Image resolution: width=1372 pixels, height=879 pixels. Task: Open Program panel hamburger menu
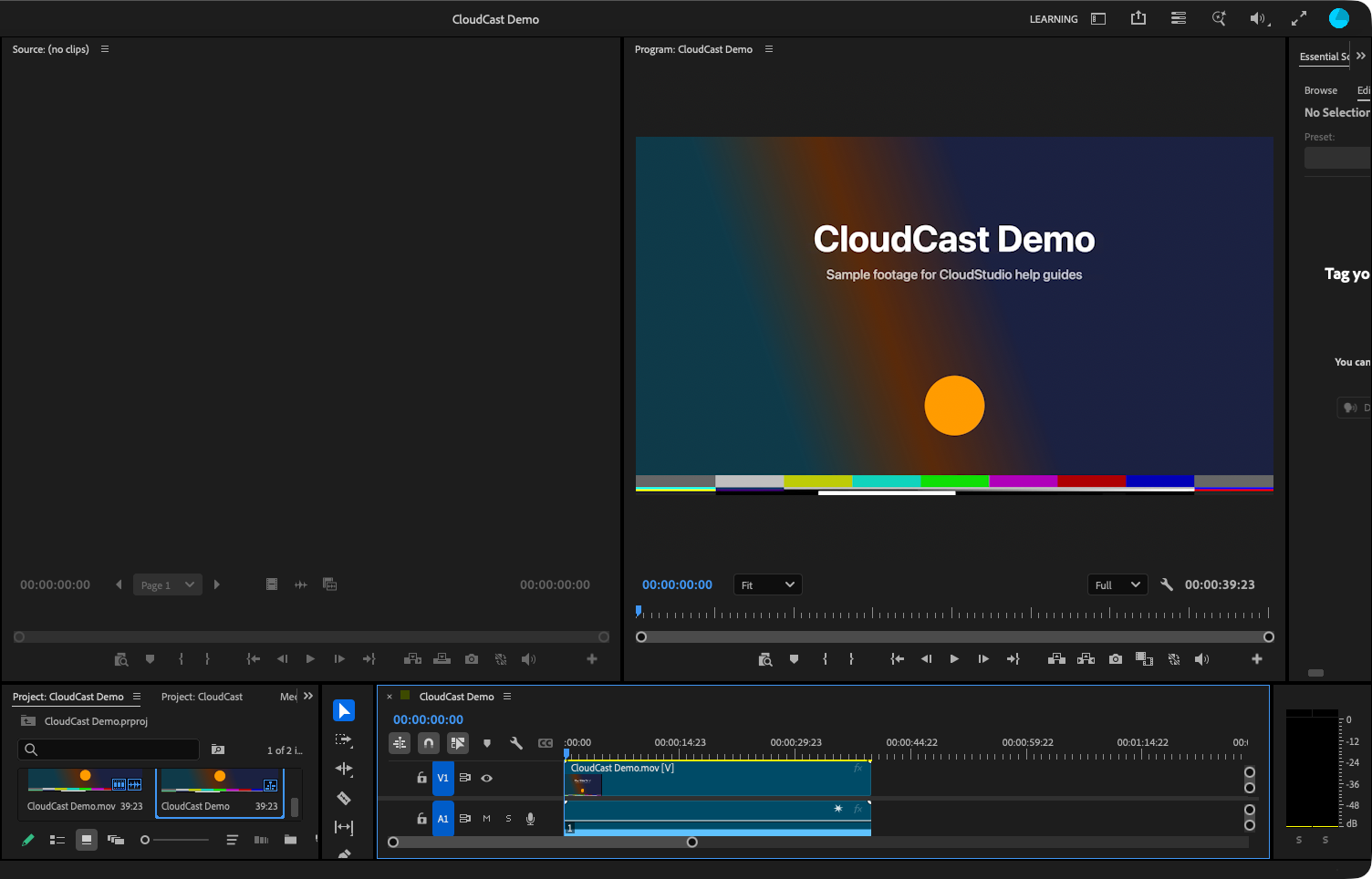pos(769,49)
